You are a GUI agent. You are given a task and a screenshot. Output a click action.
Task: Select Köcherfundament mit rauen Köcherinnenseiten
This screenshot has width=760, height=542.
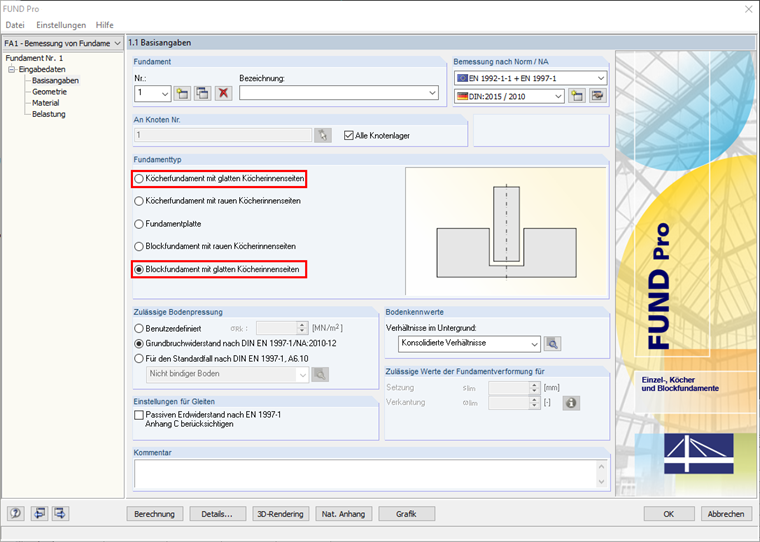(x=218, y=201)
